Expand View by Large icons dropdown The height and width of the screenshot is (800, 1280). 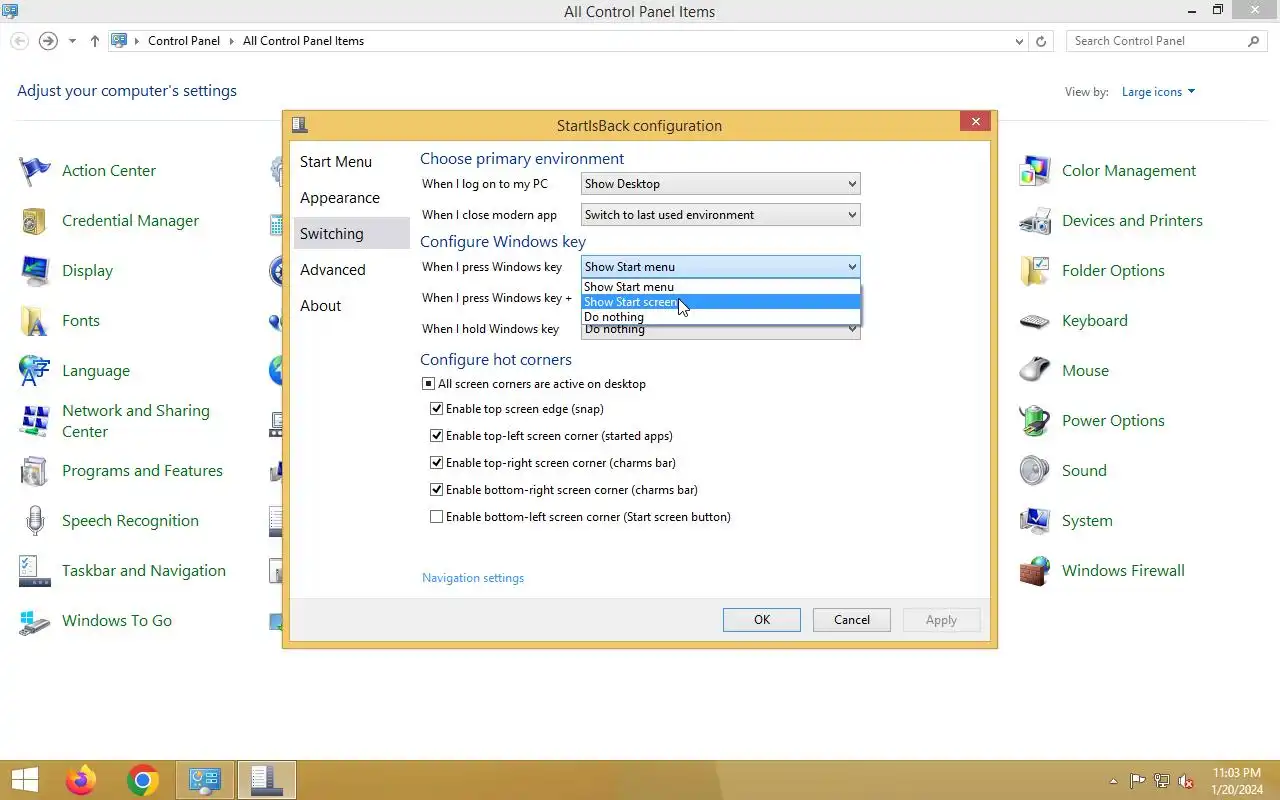[x=1158, y=92]
